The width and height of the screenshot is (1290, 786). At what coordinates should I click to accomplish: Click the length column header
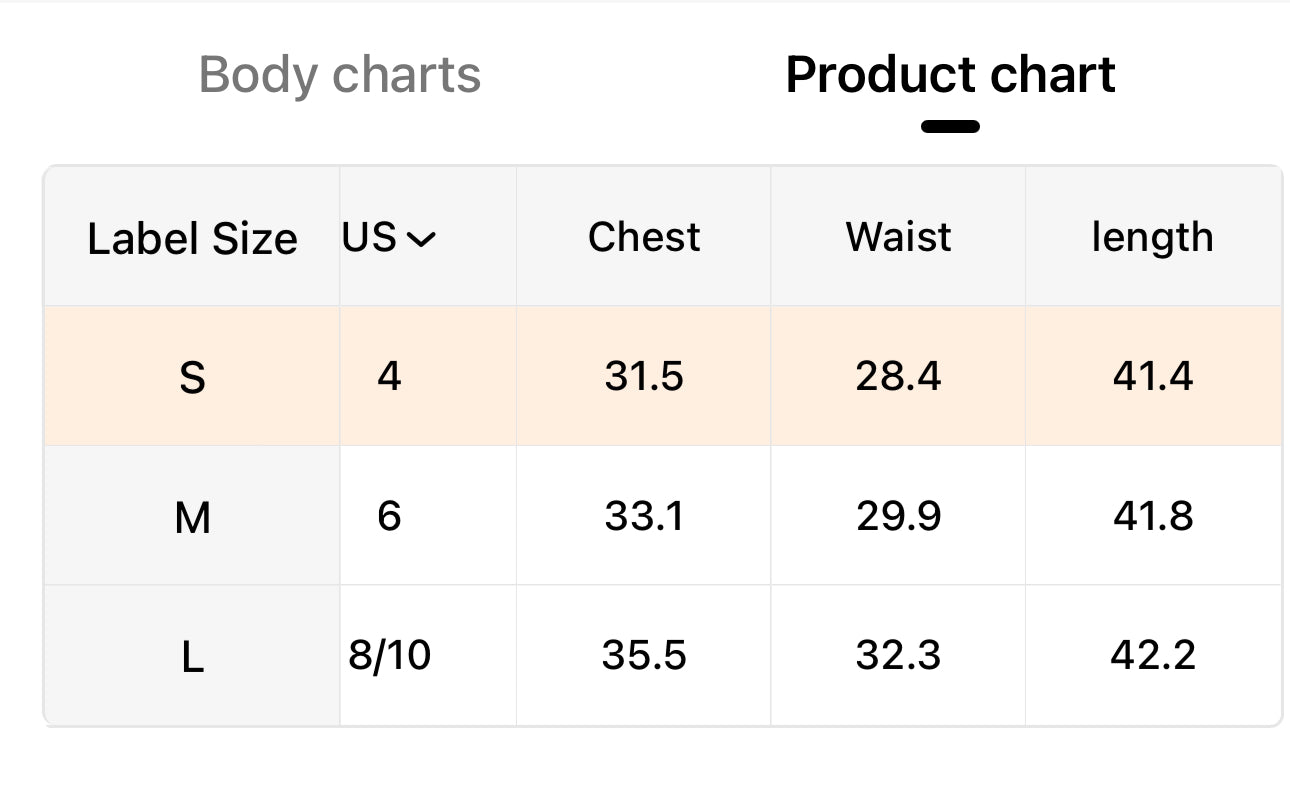tap(1152, 237)
